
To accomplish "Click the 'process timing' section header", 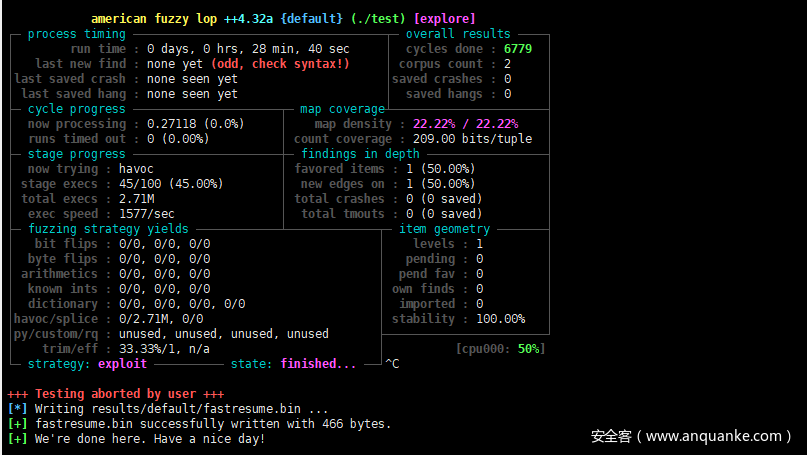I will 77,34.
